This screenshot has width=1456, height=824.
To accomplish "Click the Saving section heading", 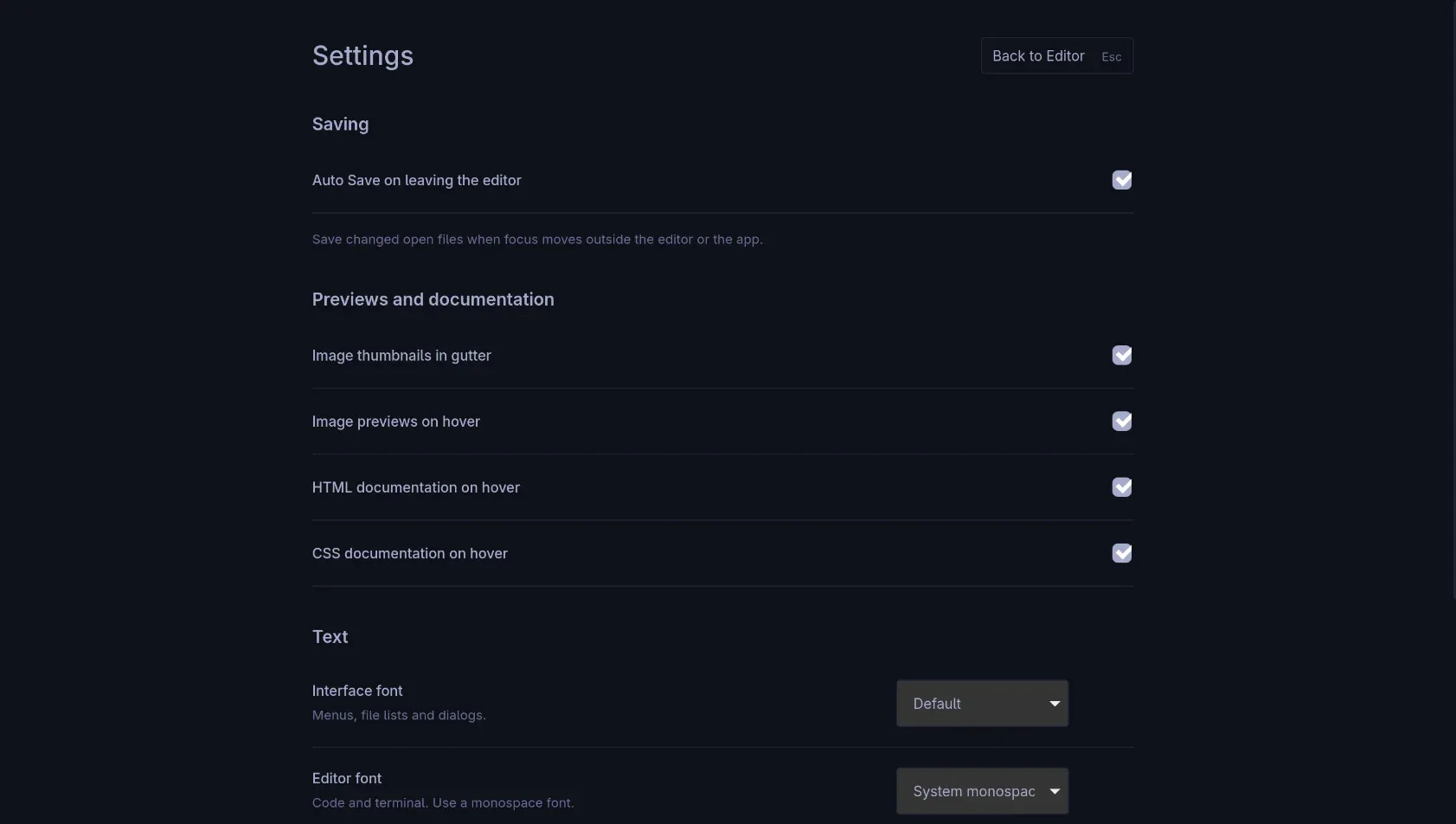I will [340, 124].
